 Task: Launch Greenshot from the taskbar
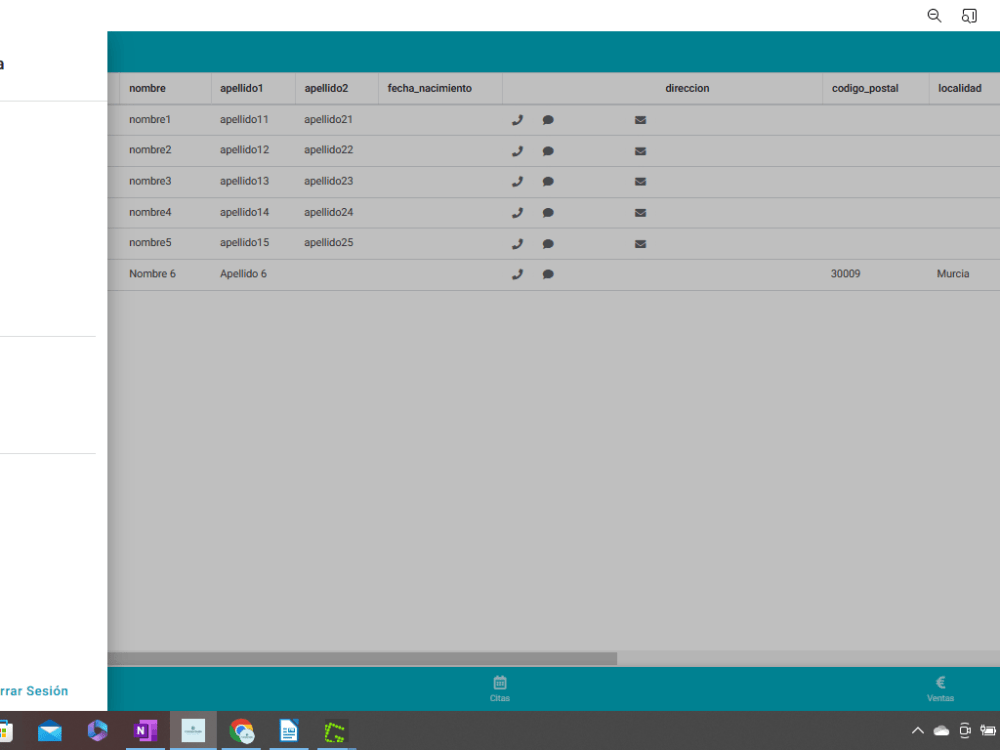[x=337, y=731]
